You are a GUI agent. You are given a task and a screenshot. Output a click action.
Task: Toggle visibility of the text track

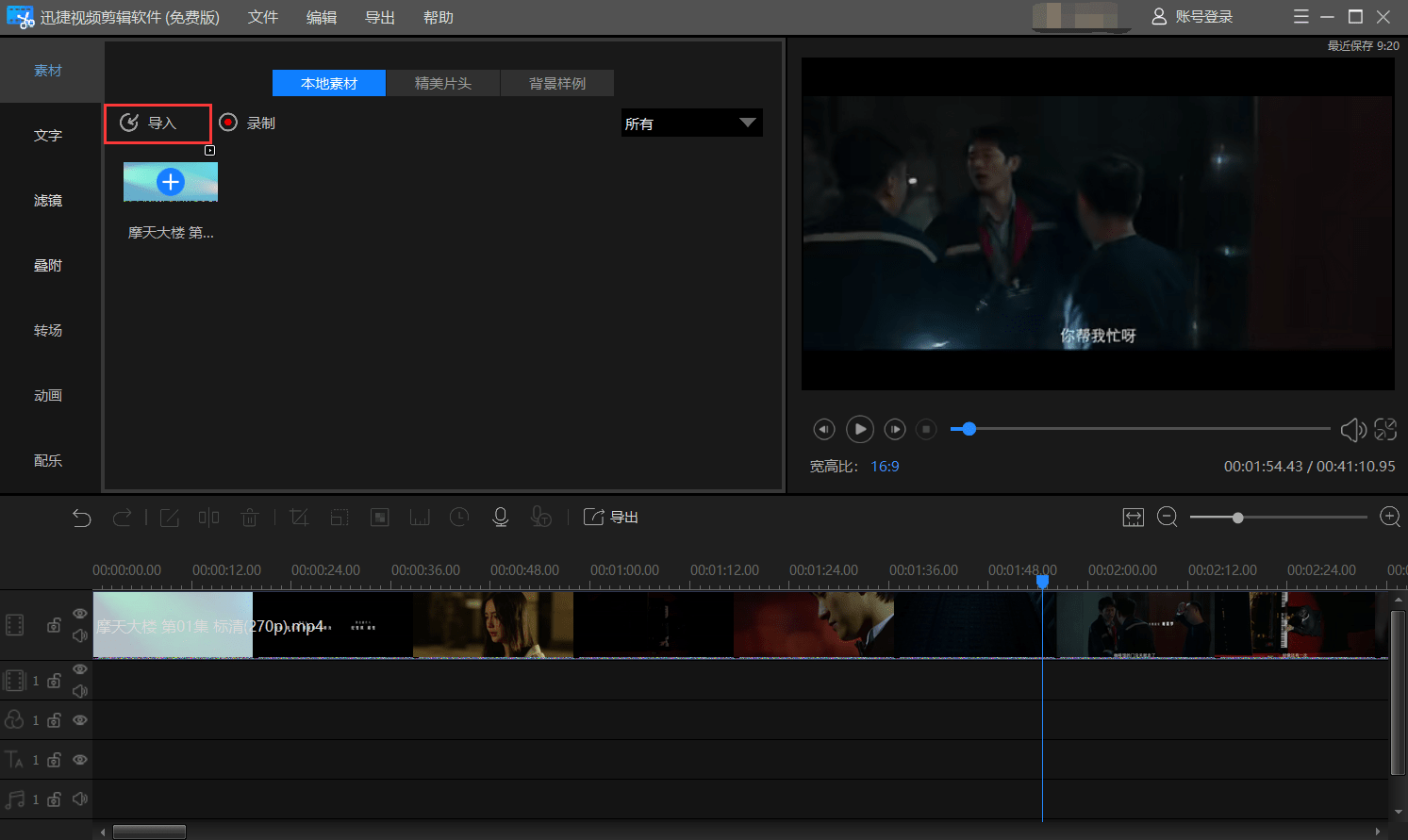[x=80, y=760]
